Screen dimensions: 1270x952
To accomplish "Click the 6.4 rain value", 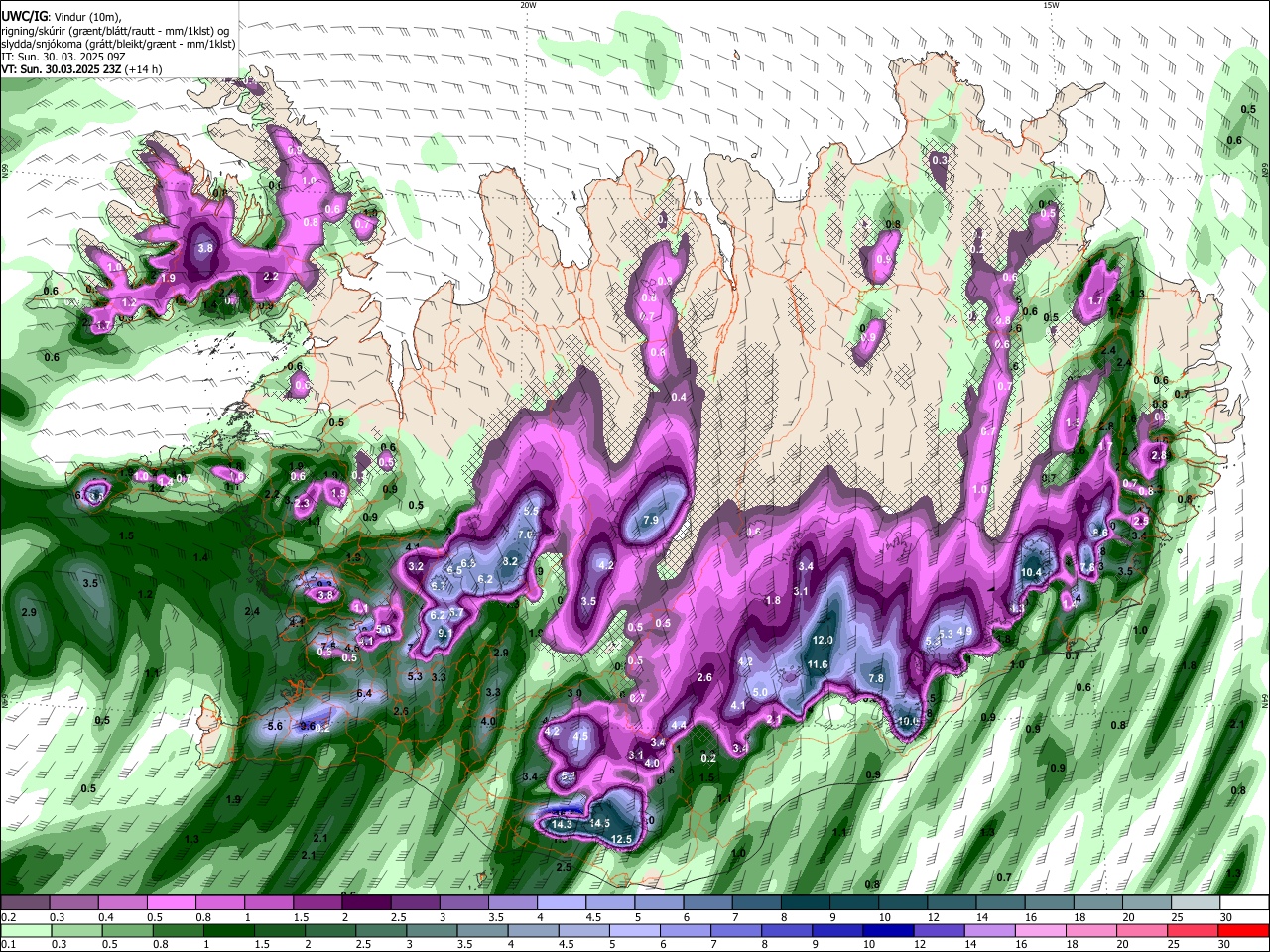I will click(x=364, y=693).
